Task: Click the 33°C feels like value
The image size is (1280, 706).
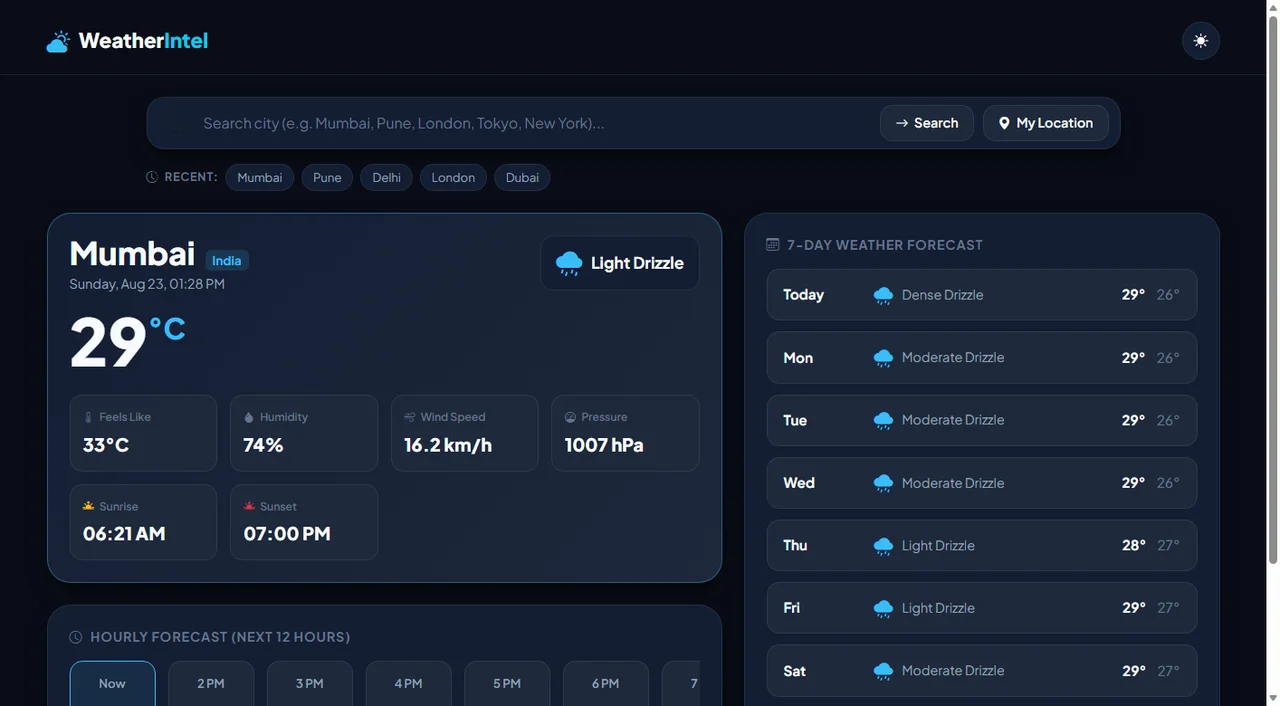Action: [x=106, y=445]
